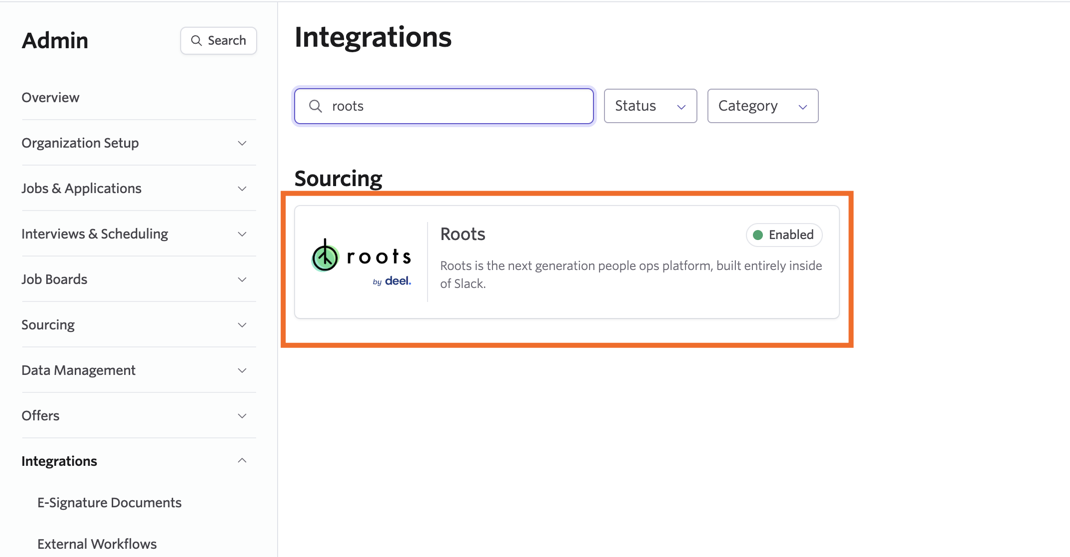Click the Integrations page title
The width and height of the screenshot is (1070, 557).
373,38
